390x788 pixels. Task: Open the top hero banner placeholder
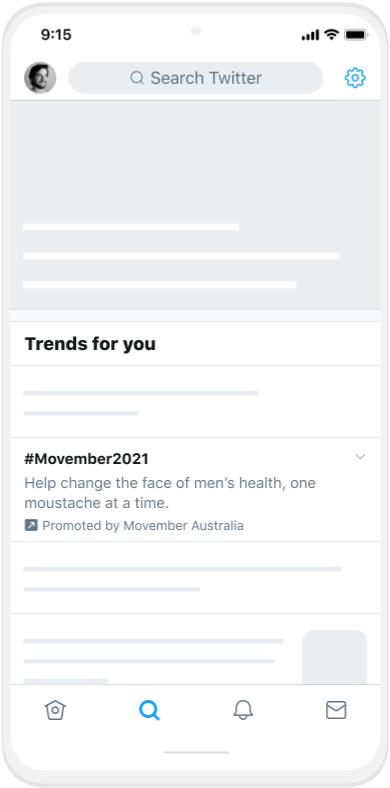click(x=195, y=205)
